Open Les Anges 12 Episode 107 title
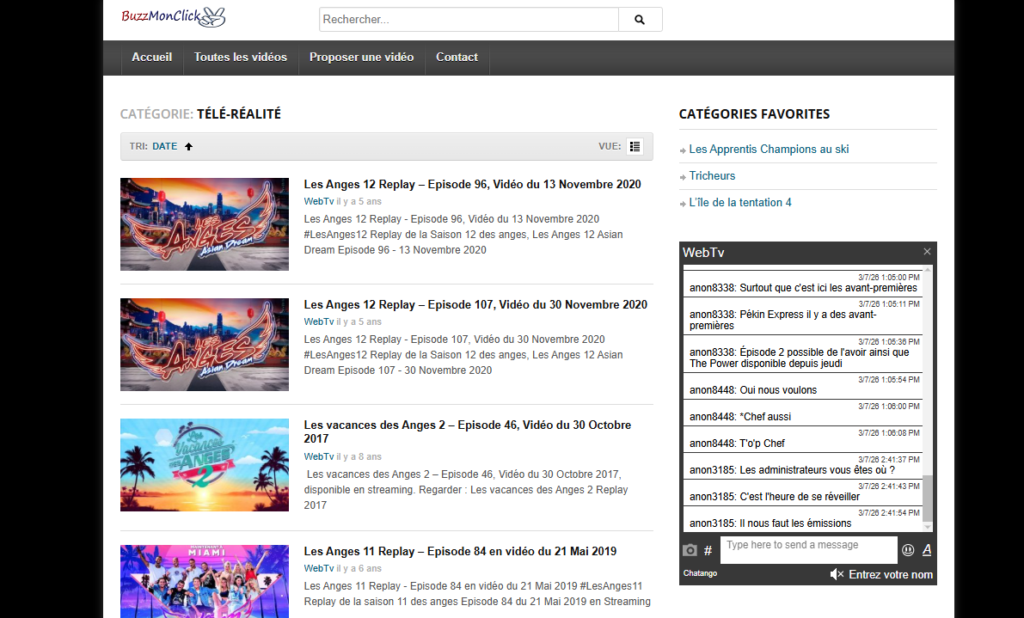The width and height of the screenshot is (1024, 618). 475,304
